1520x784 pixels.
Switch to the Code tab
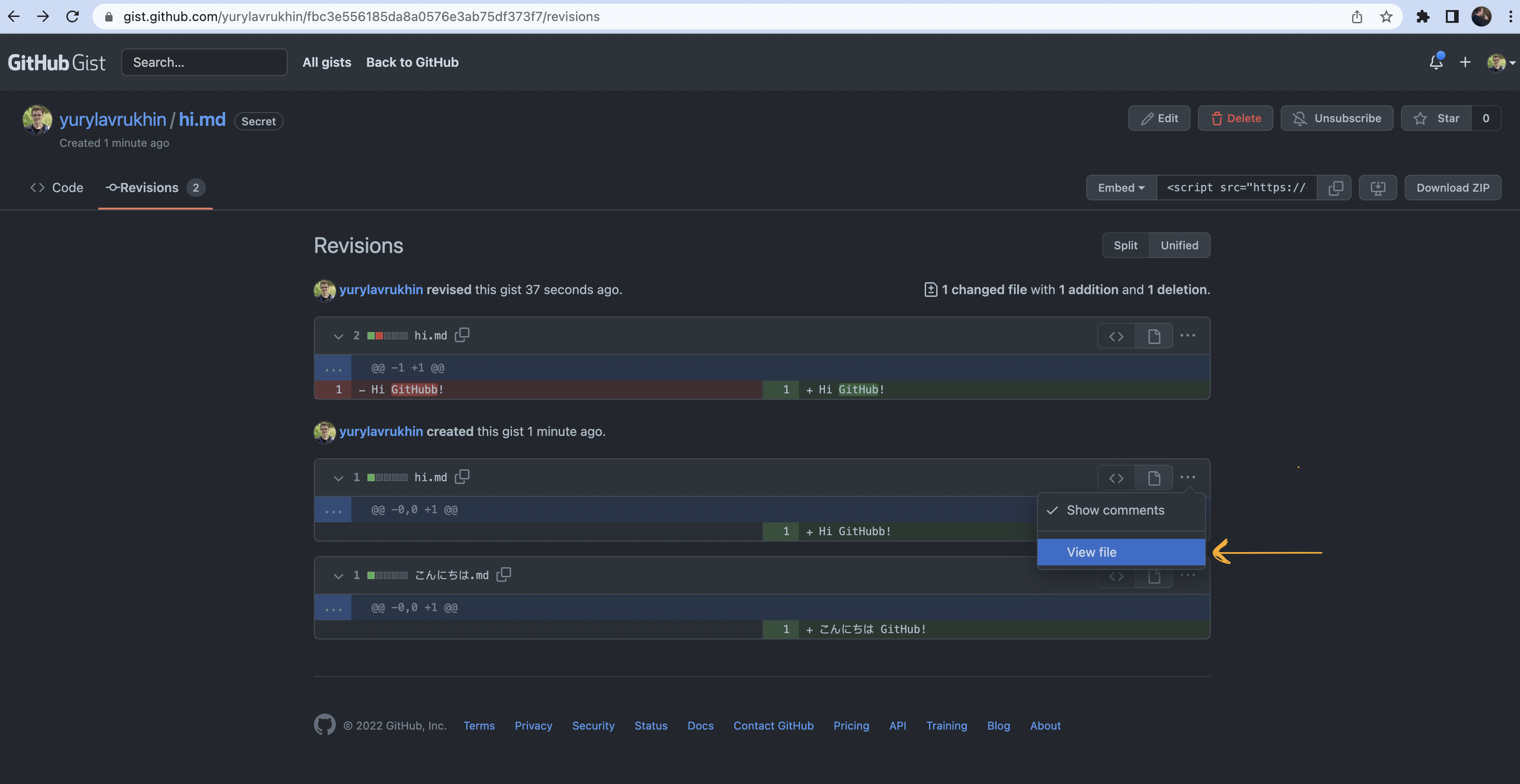click(x=57, y=188)
